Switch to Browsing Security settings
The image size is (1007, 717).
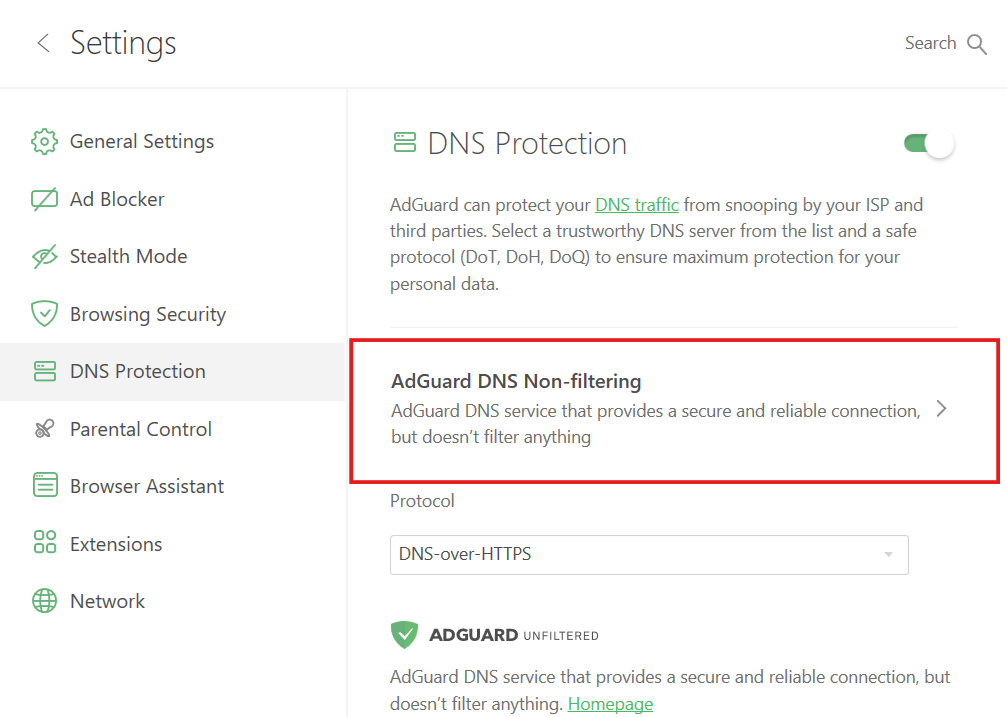(147, 313)
